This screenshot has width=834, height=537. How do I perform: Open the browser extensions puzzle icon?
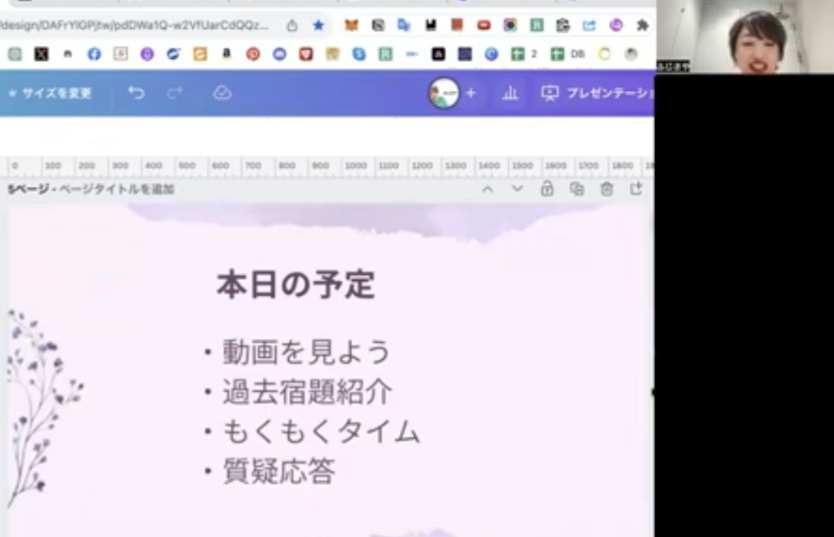[x=642, y=25]
